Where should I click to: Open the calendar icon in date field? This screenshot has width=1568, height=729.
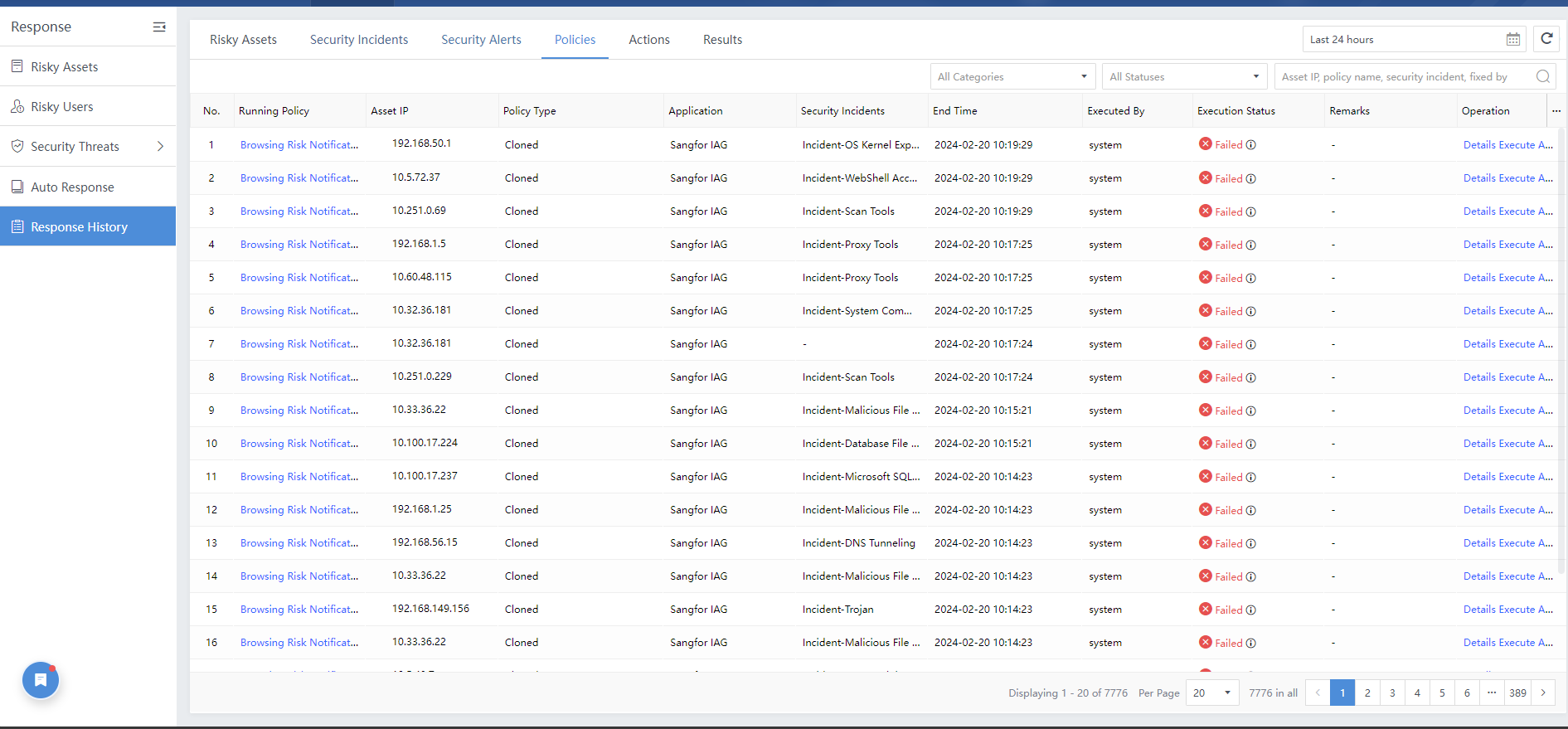tap(1512, 40)
